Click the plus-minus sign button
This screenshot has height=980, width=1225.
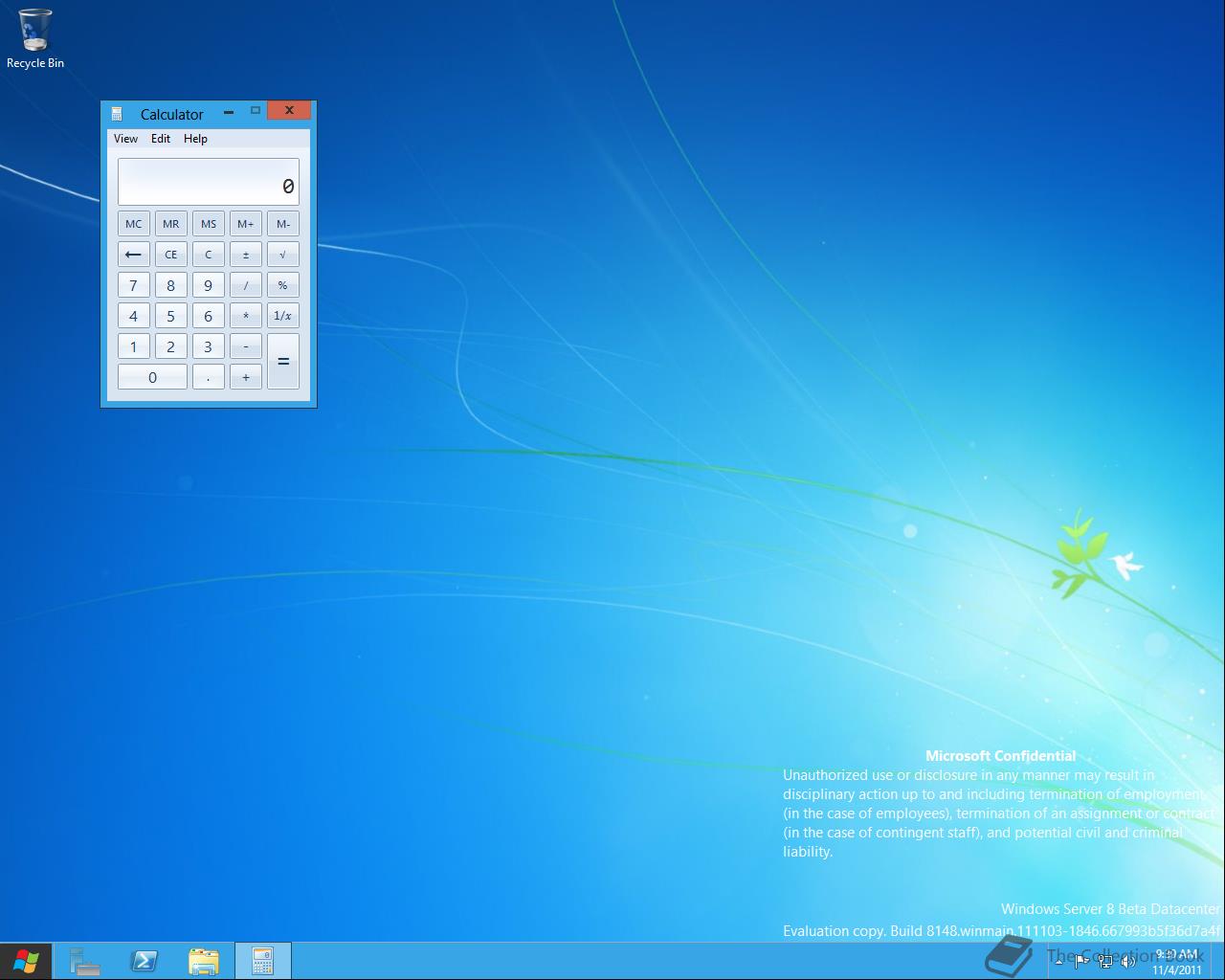[246, 255]
